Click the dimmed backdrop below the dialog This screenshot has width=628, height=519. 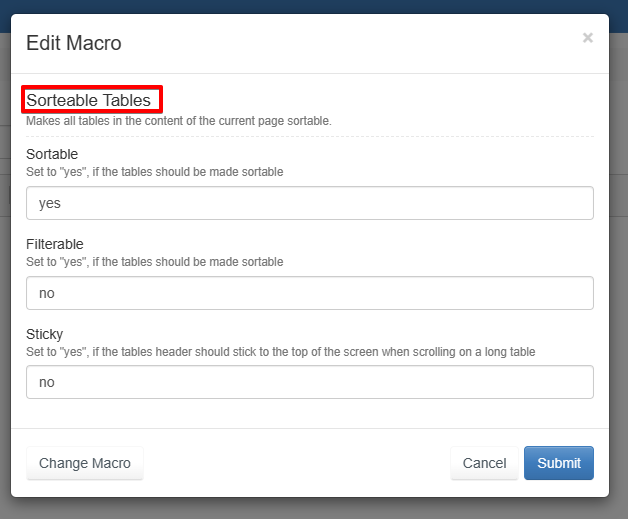point(314,509)
